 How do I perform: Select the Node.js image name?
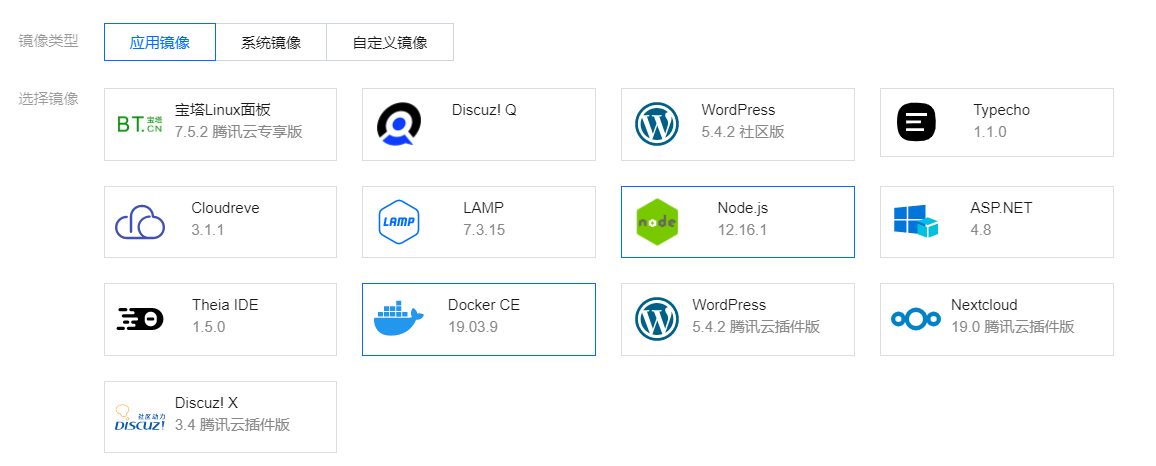click(x=742, y=208)
